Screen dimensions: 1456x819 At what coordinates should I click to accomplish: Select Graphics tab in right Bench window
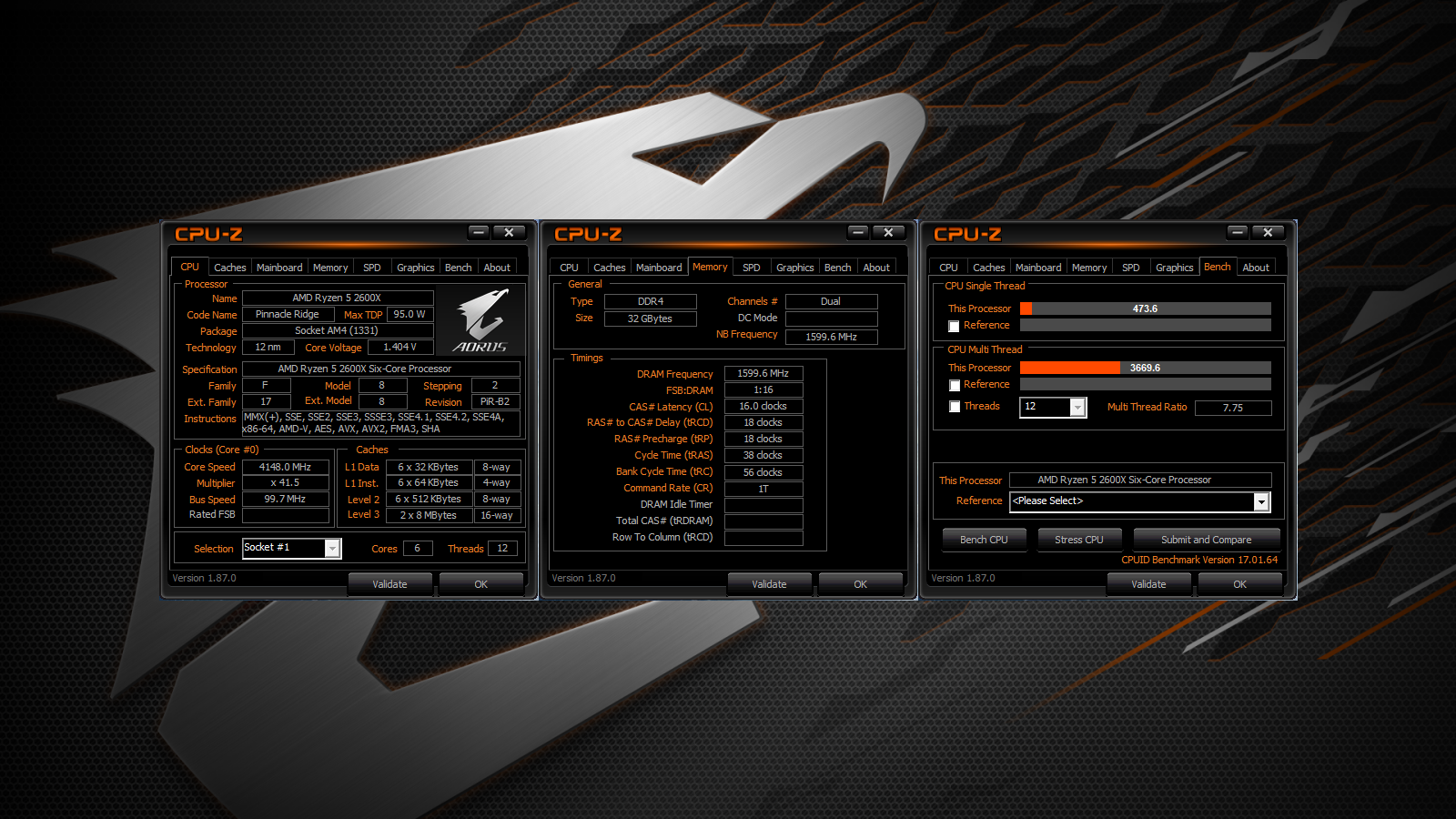tap(1175, 268)
